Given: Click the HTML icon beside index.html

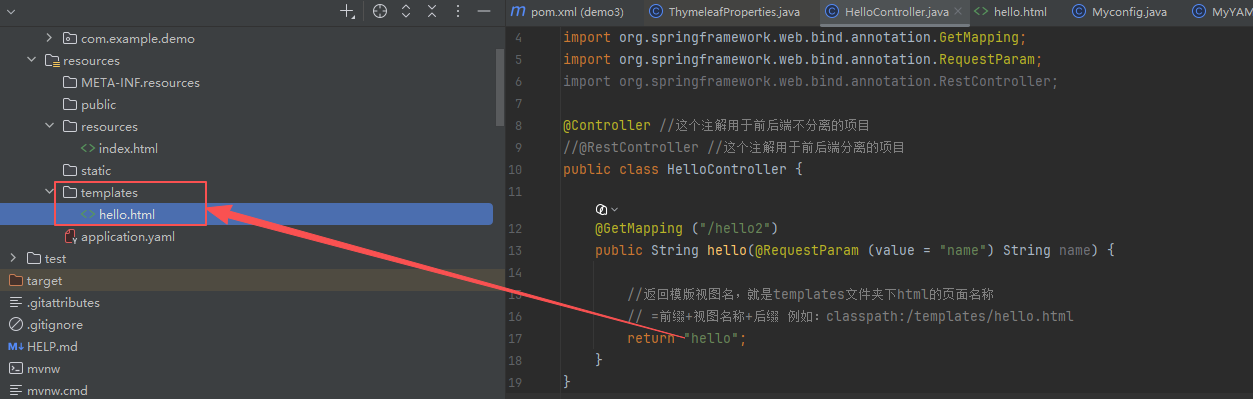Looking at the screenshot, I should 88,149.
